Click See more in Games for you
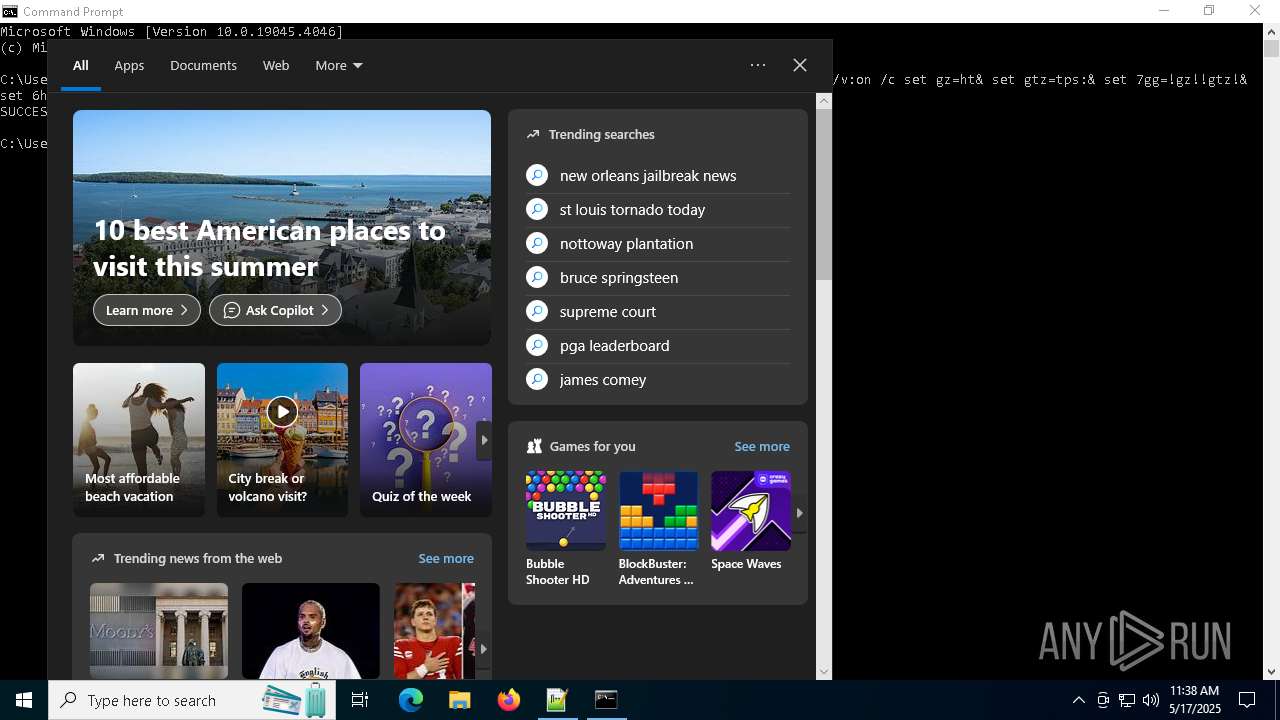The width and height of the screenshot is (1280, 720). point(762,447)
